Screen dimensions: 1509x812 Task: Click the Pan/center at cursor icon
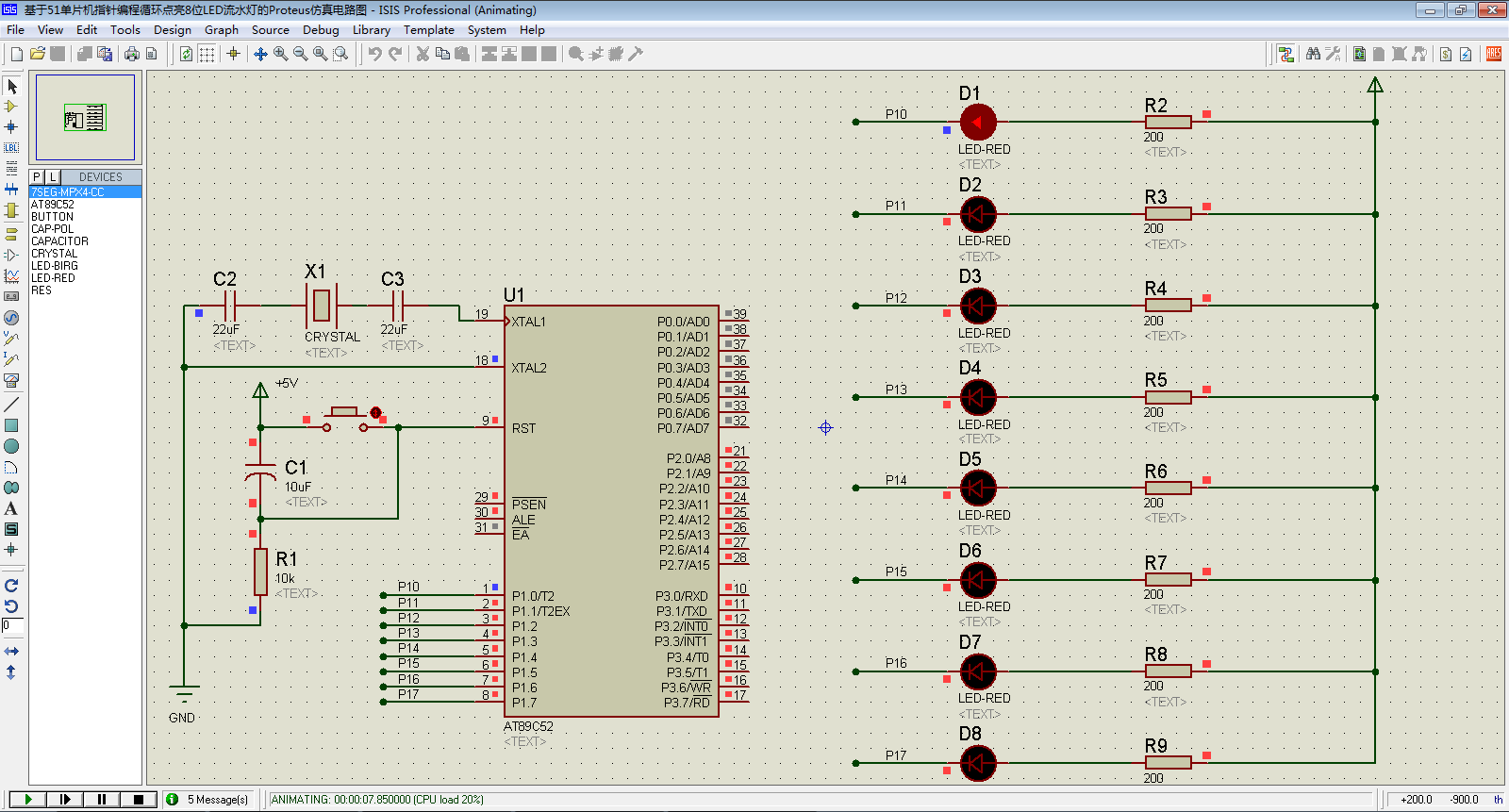point(260,54)
